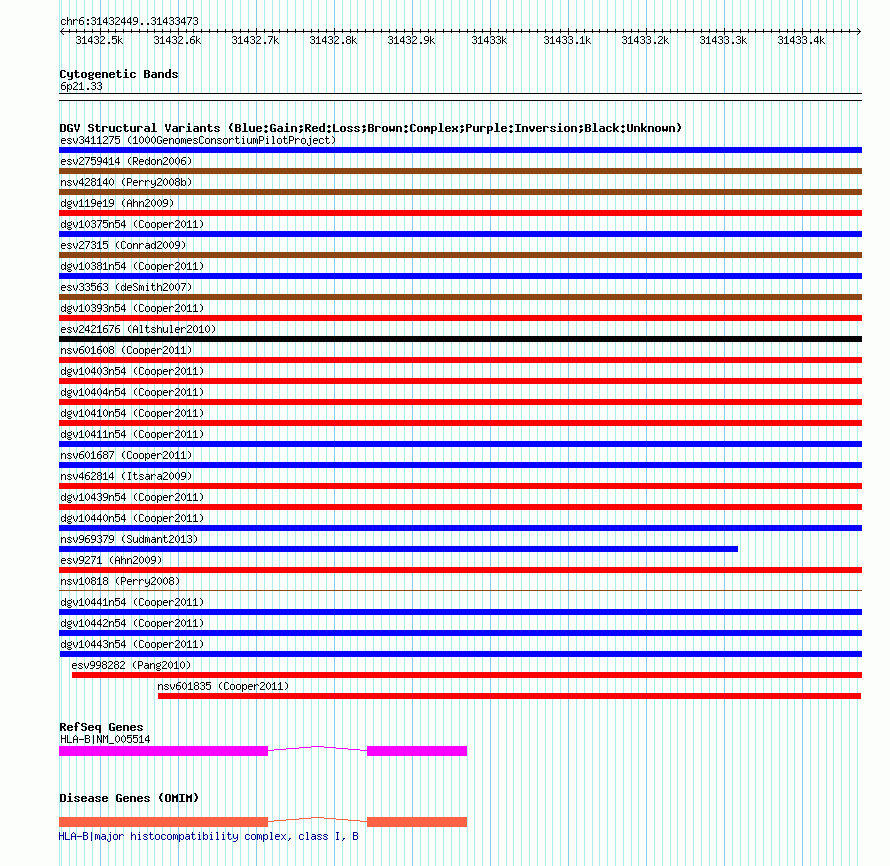Select the esv33563 (deSmith2007) label
The width and height of the screenshot is (890, 866).
(x=126, y=287)
